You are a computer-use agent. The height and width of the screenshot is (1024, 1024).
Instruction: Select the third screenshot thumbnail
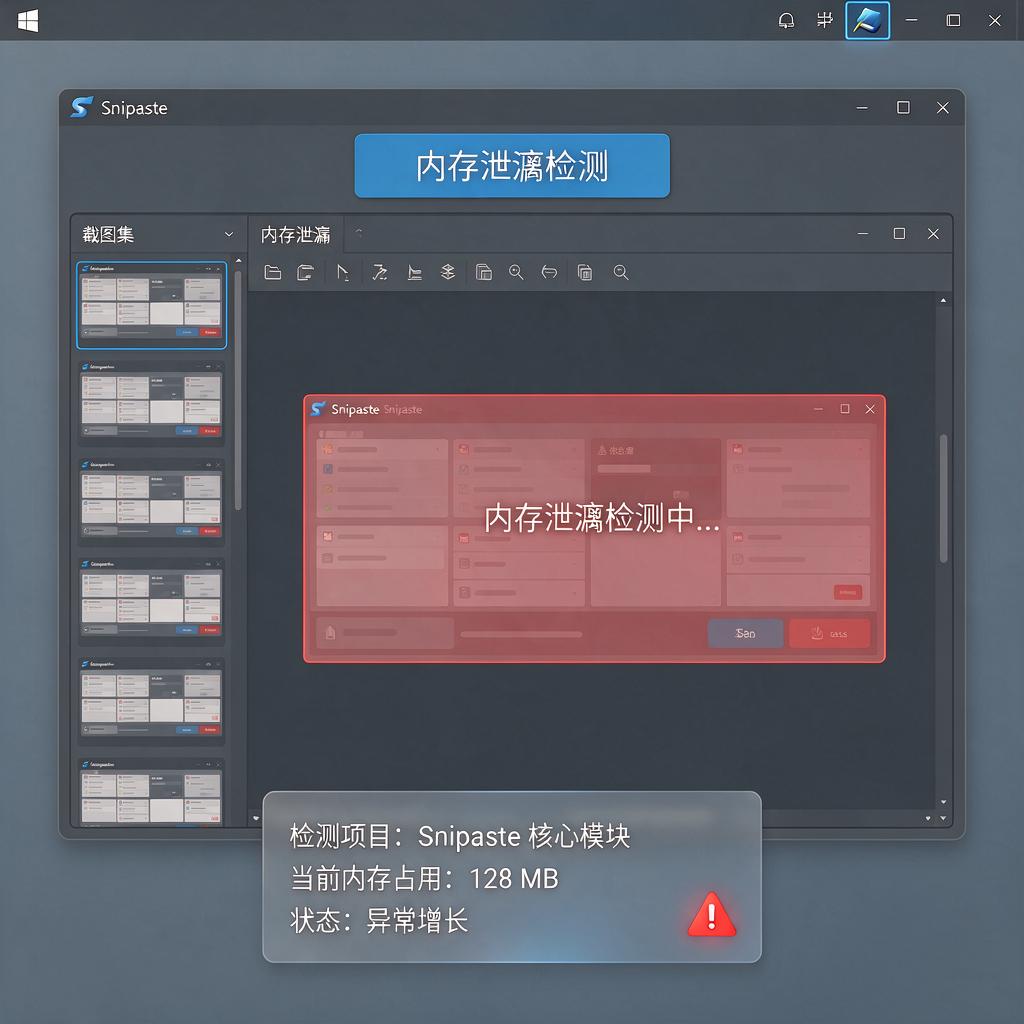pos(152,502)
